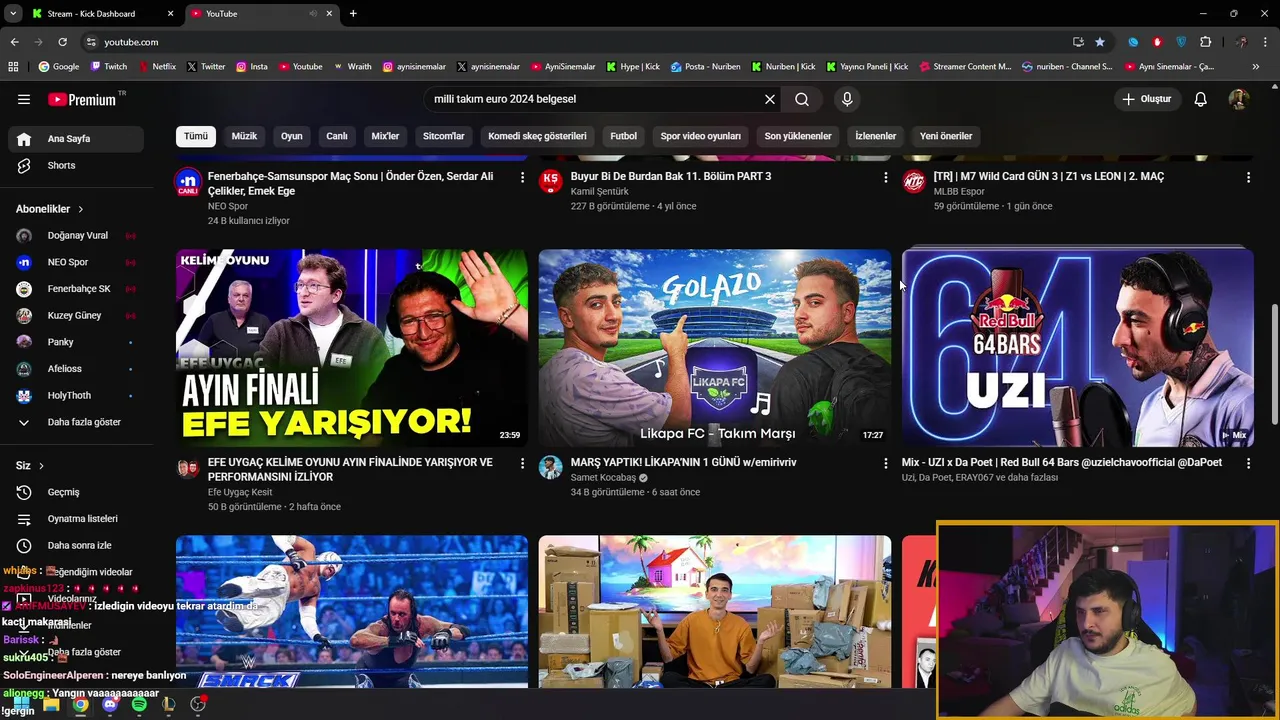1280x720 pixels.
Task: Open Kuzey Güney subscription
Action: click(x=76, y=316)
